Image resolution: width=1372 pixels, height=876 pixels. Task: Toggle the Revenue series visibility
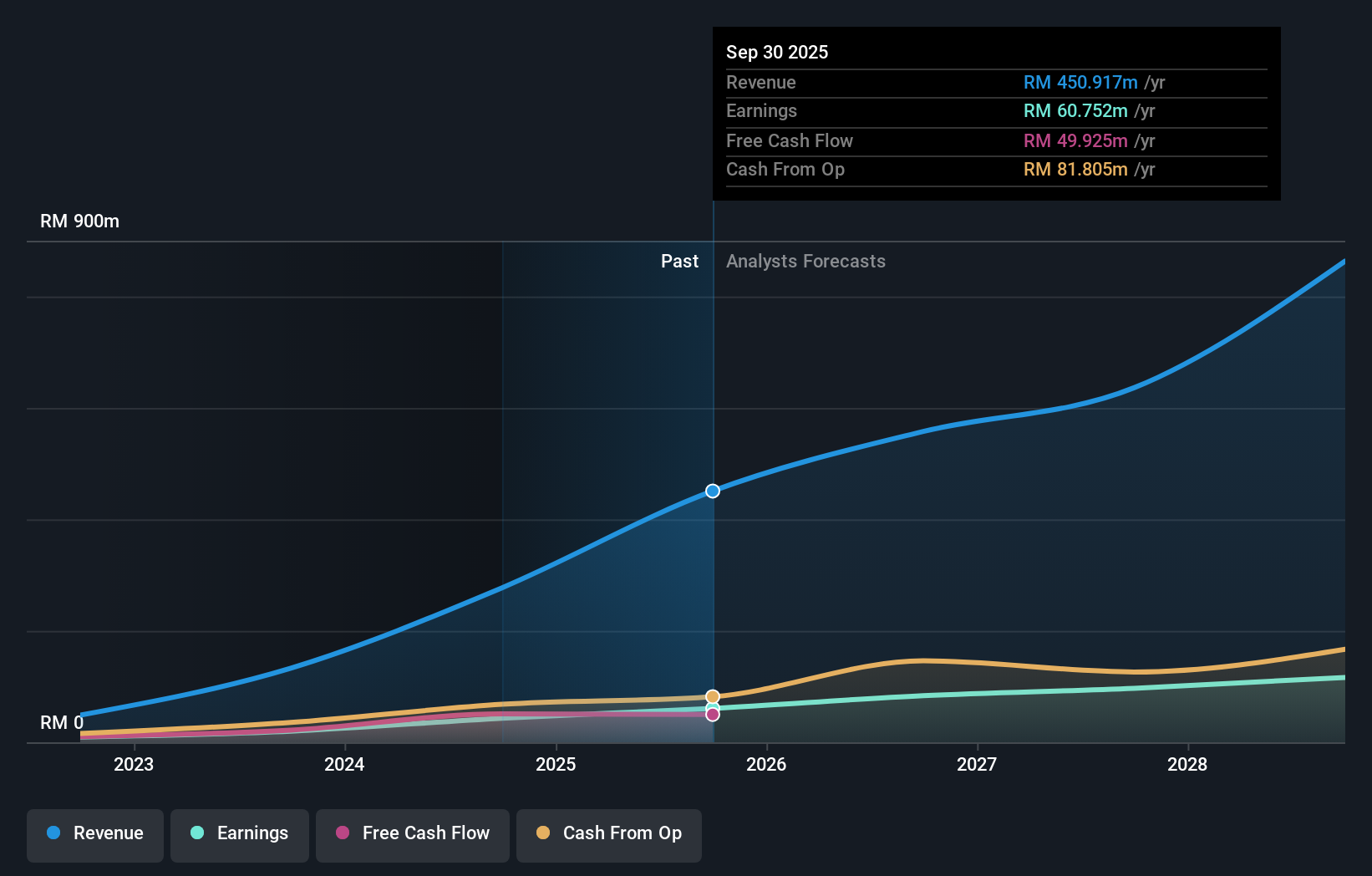click(x=94, y=833)
